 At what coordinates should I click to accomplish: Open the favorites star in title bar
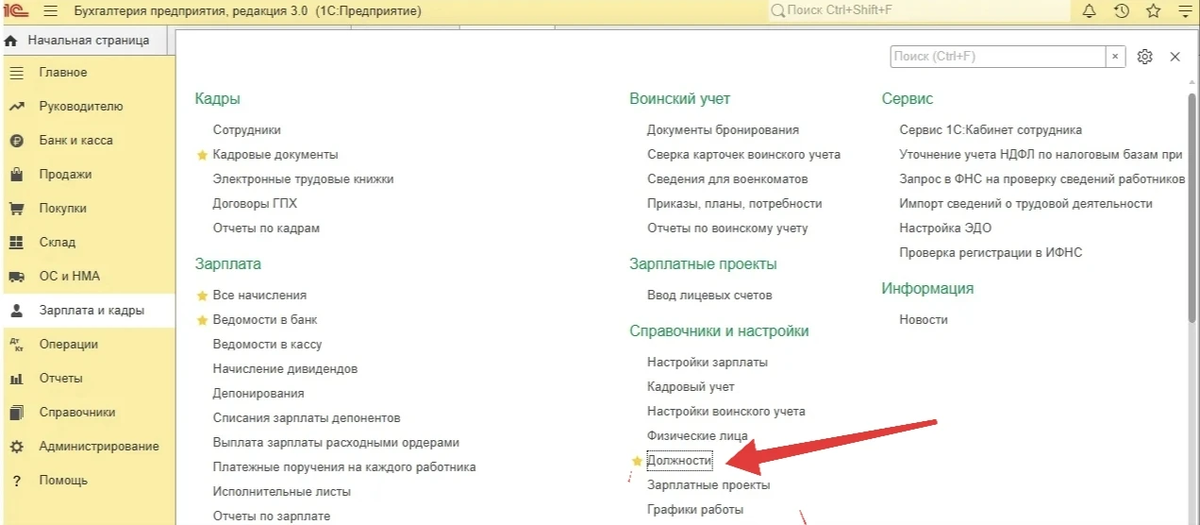(1154, 11)
